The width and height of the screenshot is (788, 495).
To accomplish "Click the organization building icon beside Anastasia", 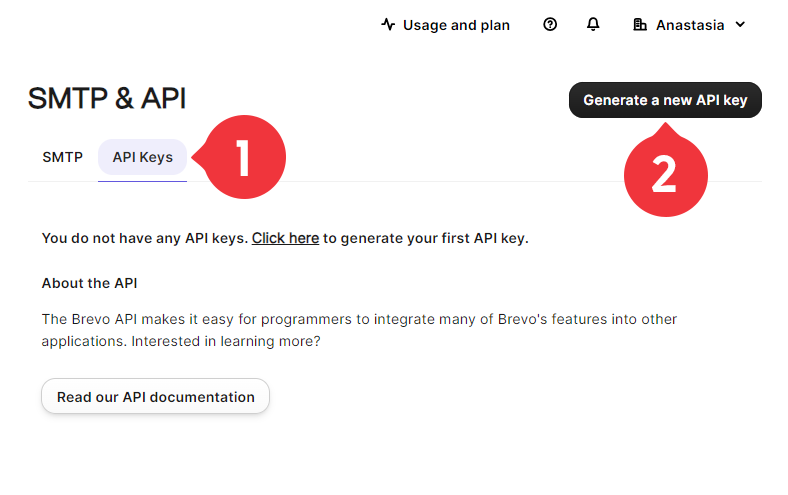I will tap(639, 25).
